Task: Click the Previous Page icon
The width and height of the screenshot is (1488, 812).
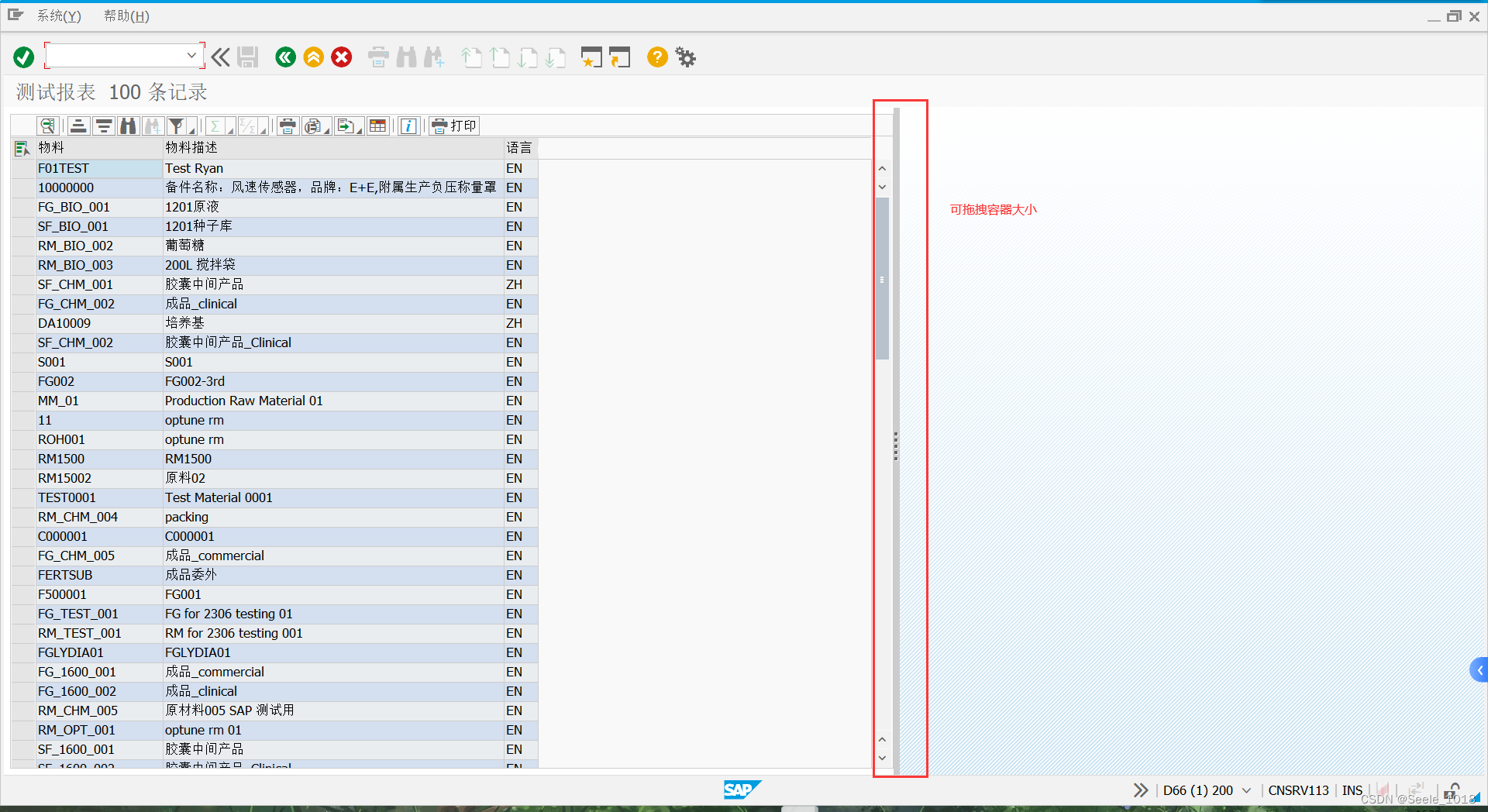Action: click(500, 57)
